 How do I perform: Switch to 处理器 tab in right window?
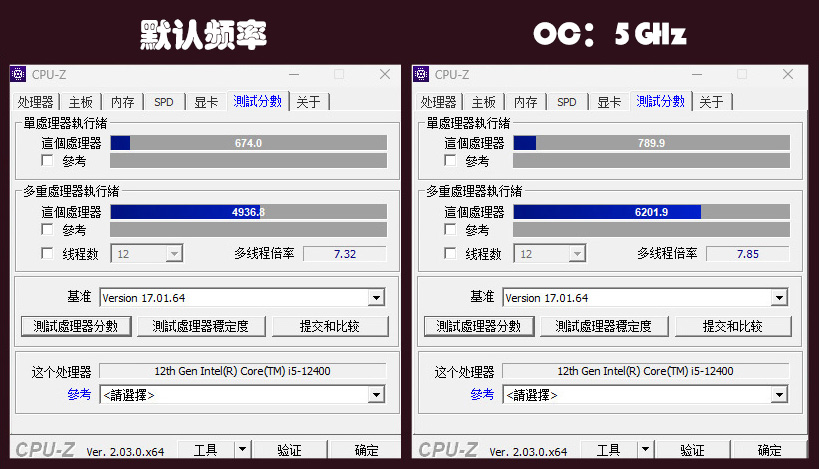(439, 102)
